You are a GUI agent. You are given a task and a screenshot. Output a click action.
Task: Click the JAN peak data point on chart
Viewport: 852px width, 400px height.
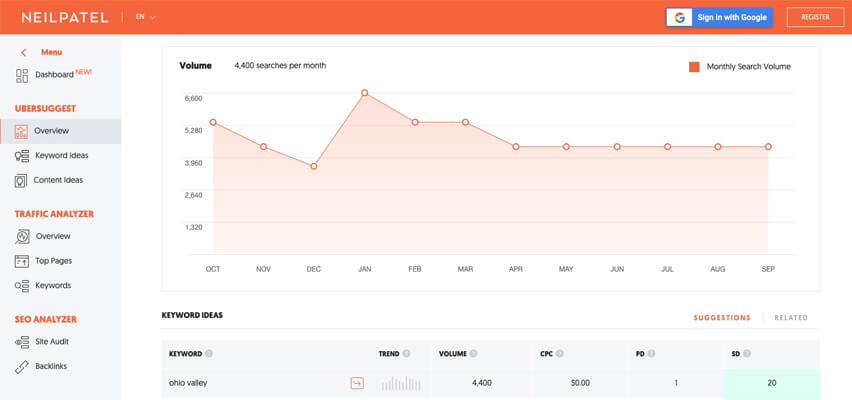click(x=365, y=93)
